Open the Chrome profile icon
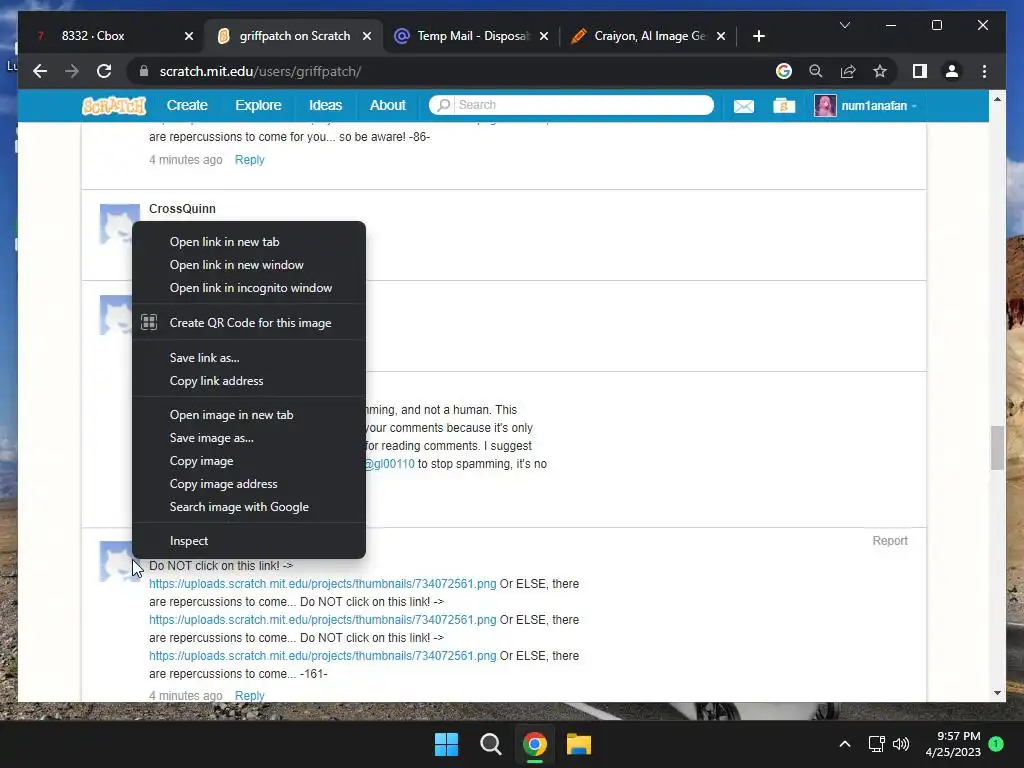This screenshot has width=1024, height=768. tap(952, 71)
